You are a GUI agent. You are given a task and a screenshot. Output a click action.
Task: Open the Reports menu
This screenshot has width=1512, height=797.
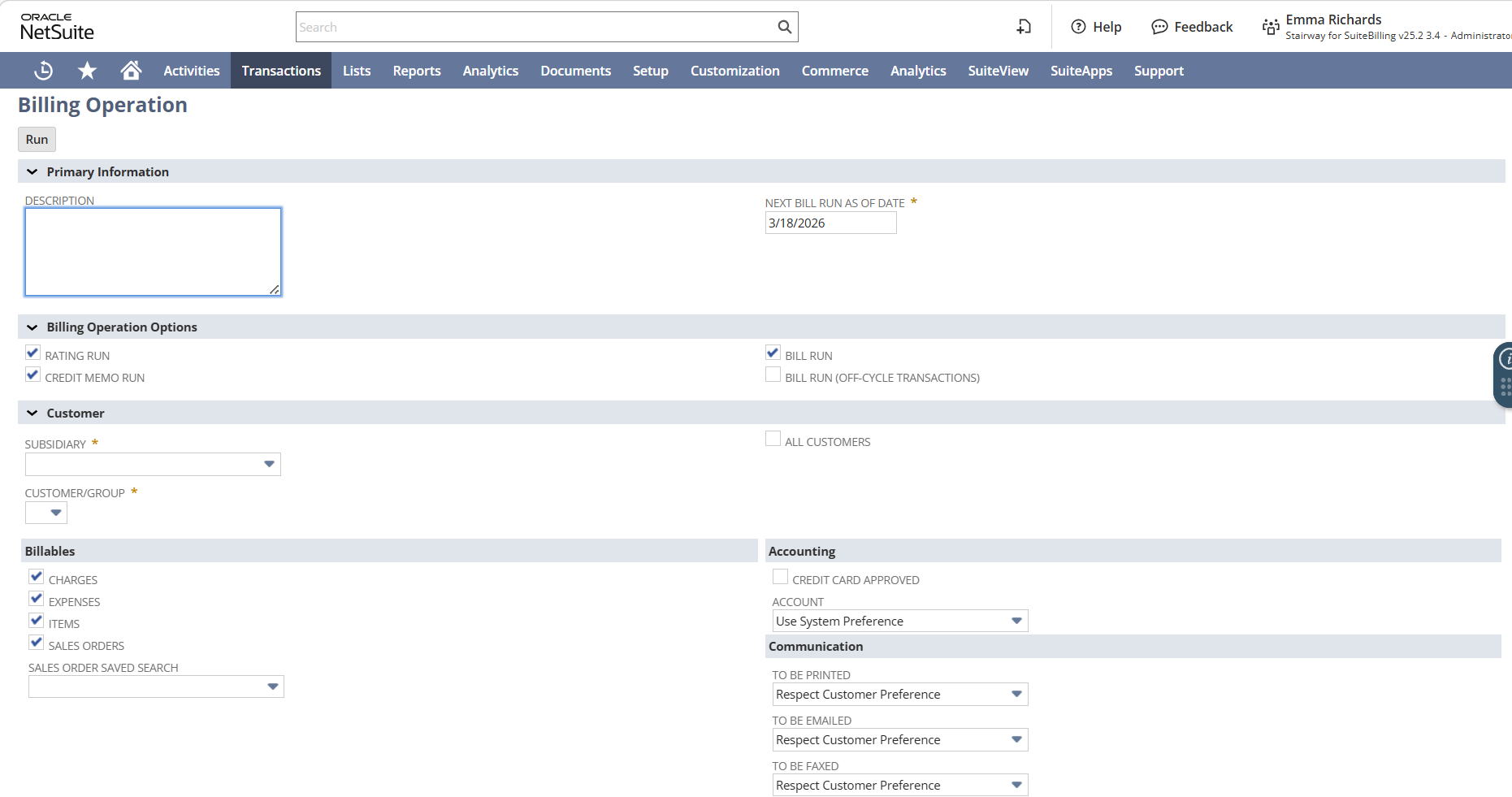point(416,71)
